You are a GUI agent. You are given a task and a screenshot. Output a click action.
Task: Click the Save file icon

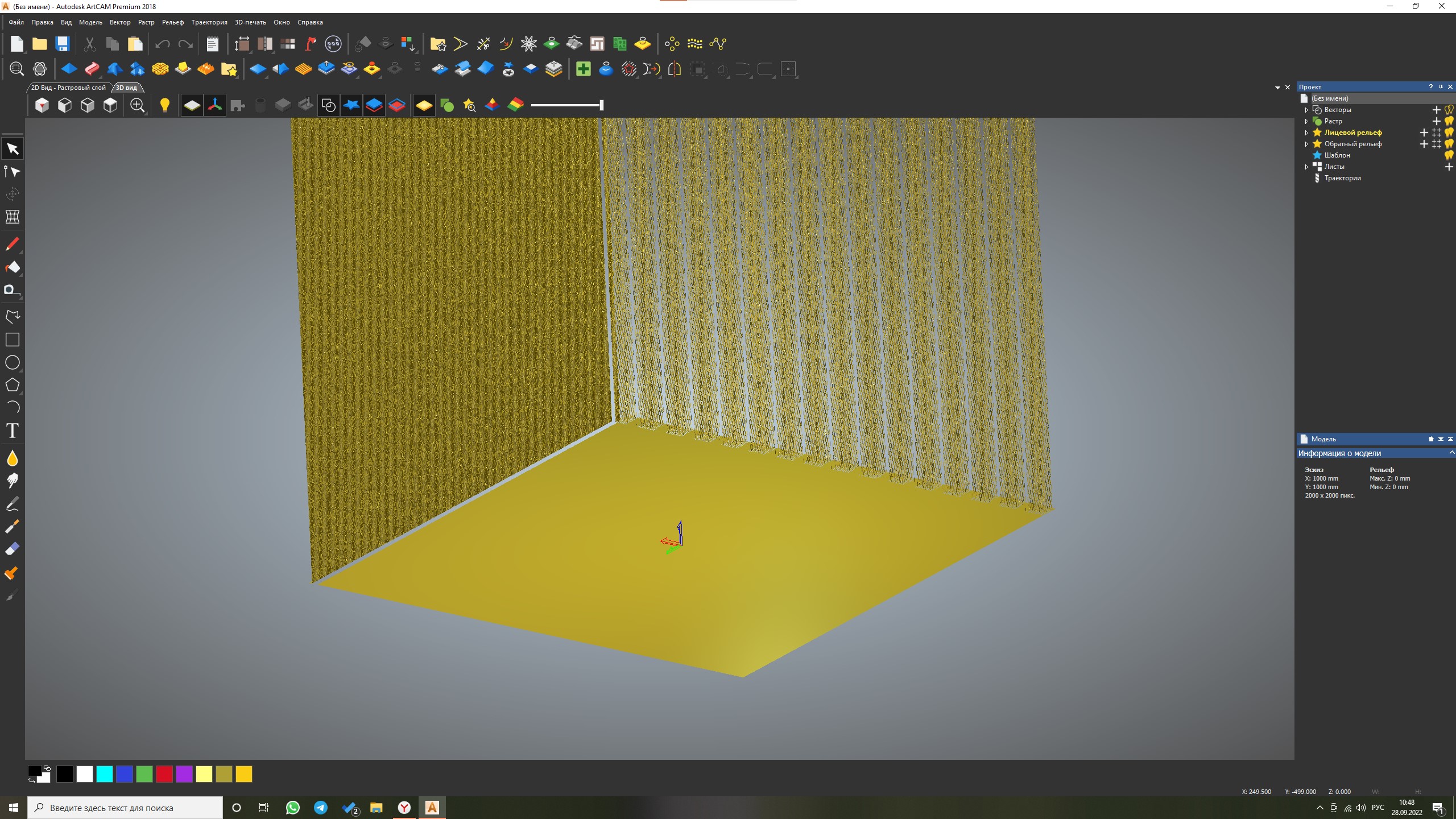click(62, 44)
